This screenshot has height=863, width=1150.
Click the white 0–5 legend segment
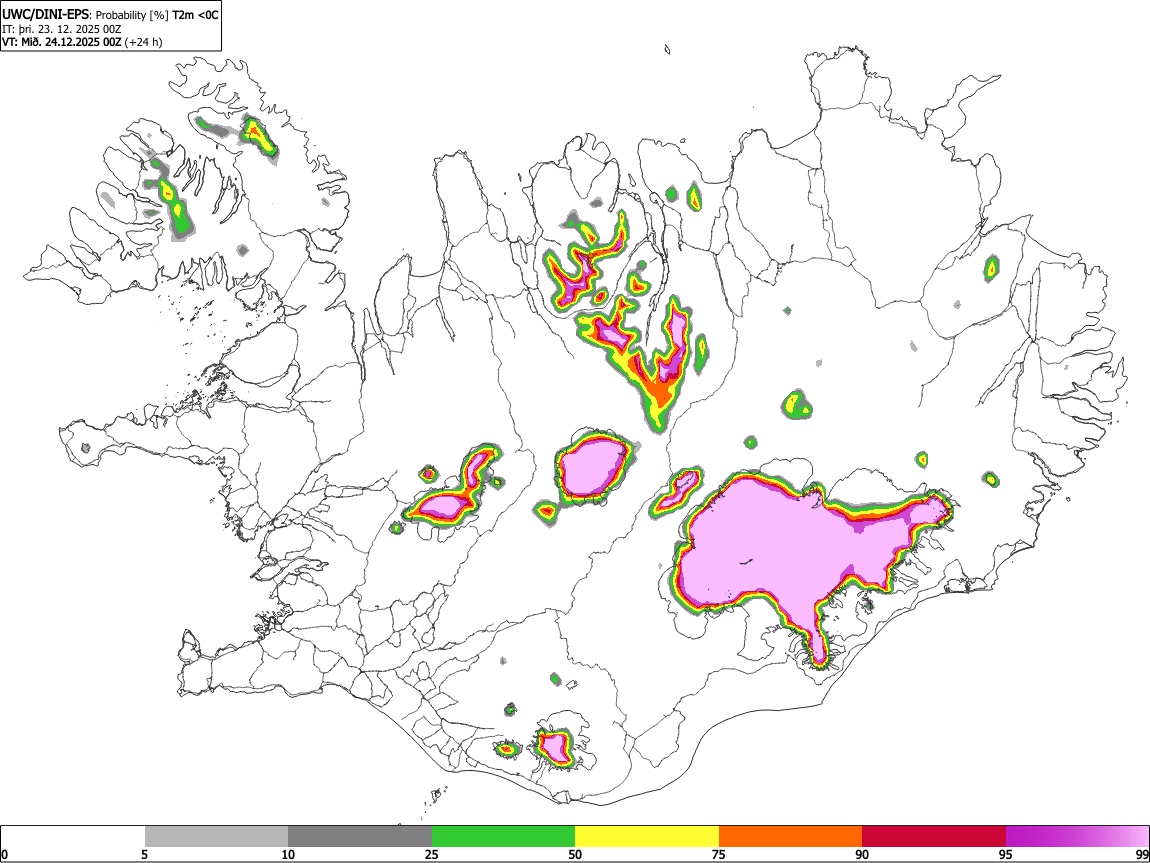tap(73, 836)
